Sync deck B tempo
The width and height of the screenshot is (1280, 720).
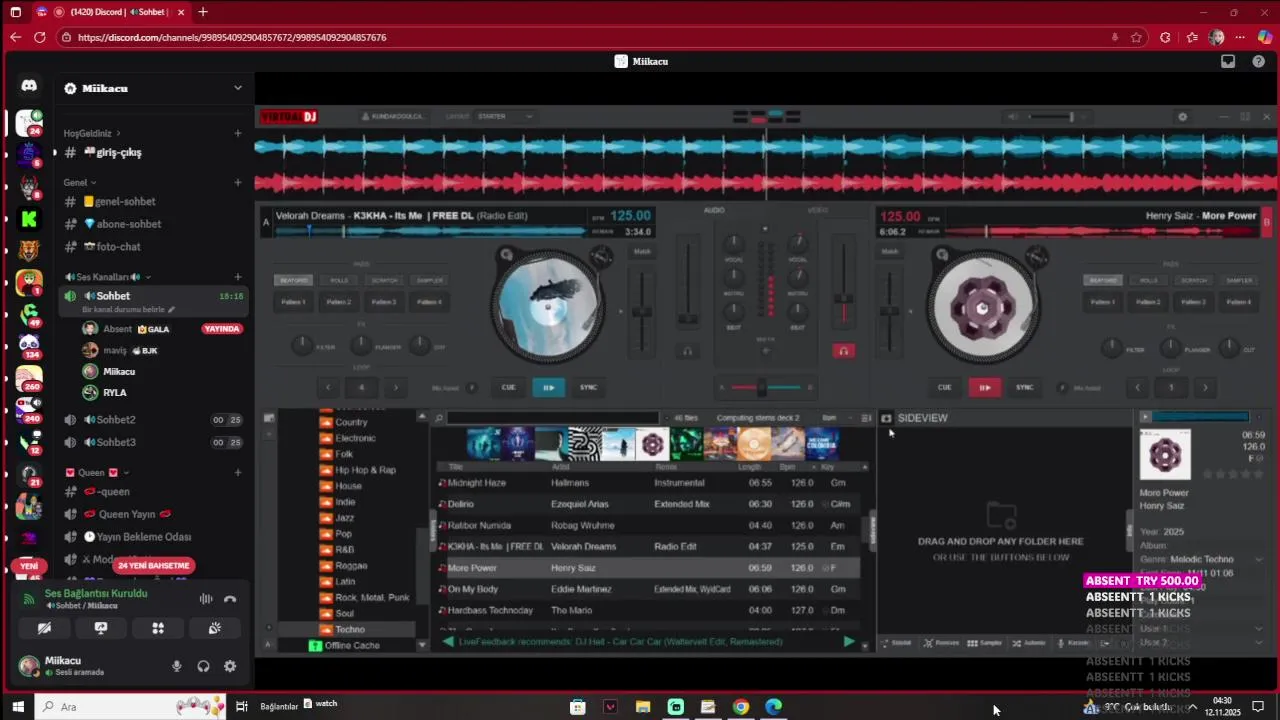click(1025, 387)
